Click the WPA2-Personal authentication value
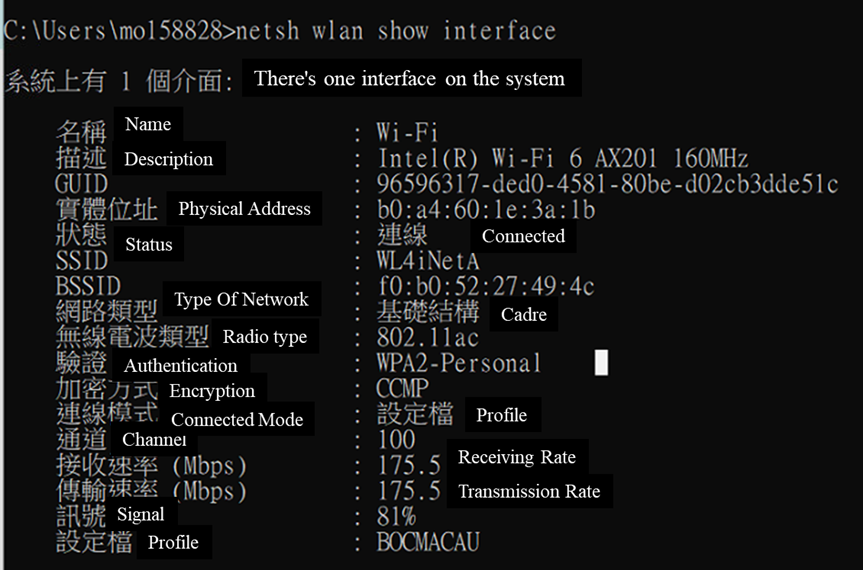 pyautogui.click(x=459, y=363)
